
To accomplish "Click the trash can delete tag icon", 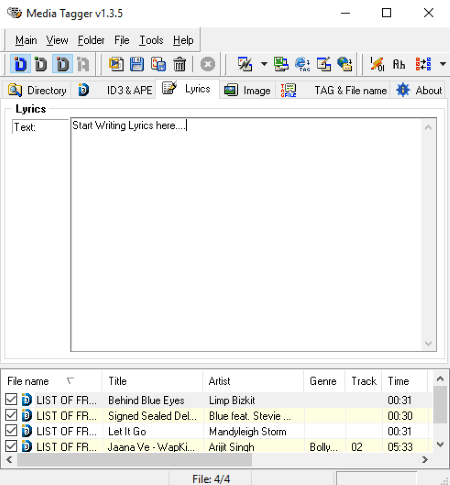I will pos(179,64).
